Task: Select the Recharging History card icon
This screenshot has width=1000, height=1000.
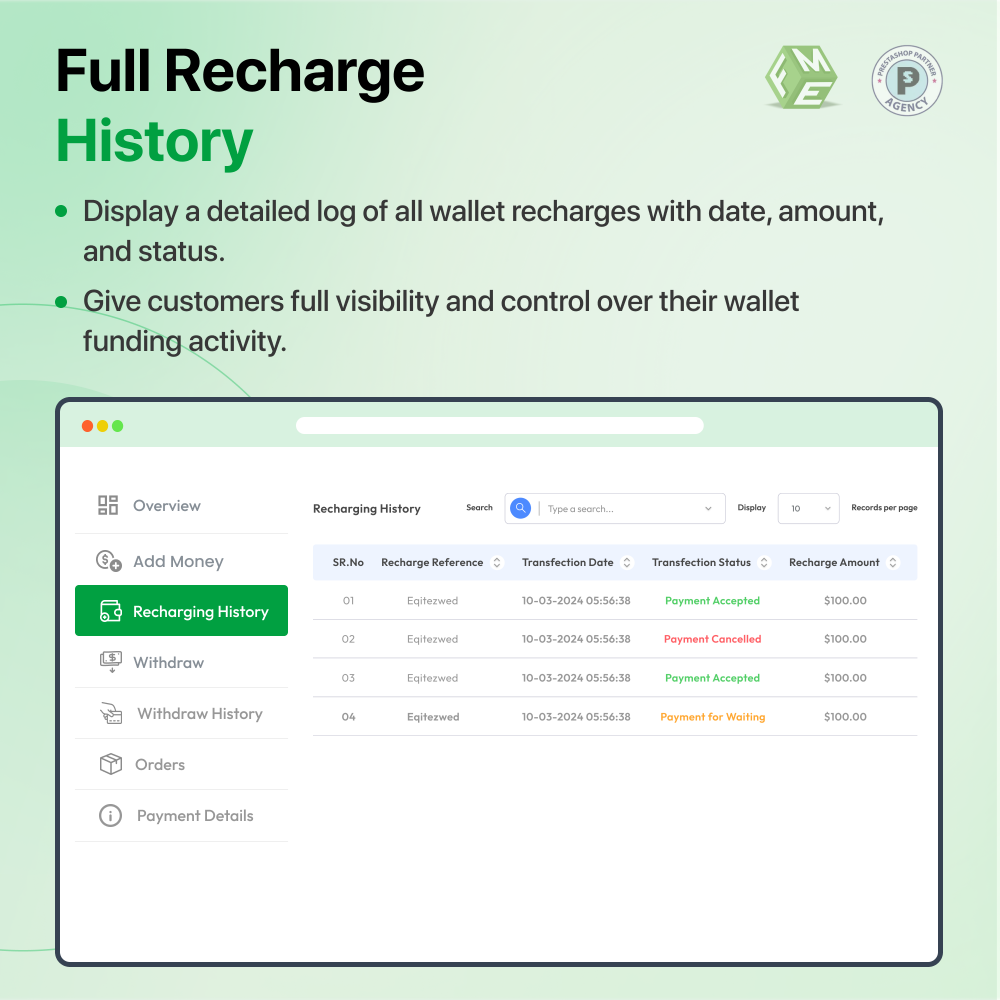Action: click(x=110, y=611)
